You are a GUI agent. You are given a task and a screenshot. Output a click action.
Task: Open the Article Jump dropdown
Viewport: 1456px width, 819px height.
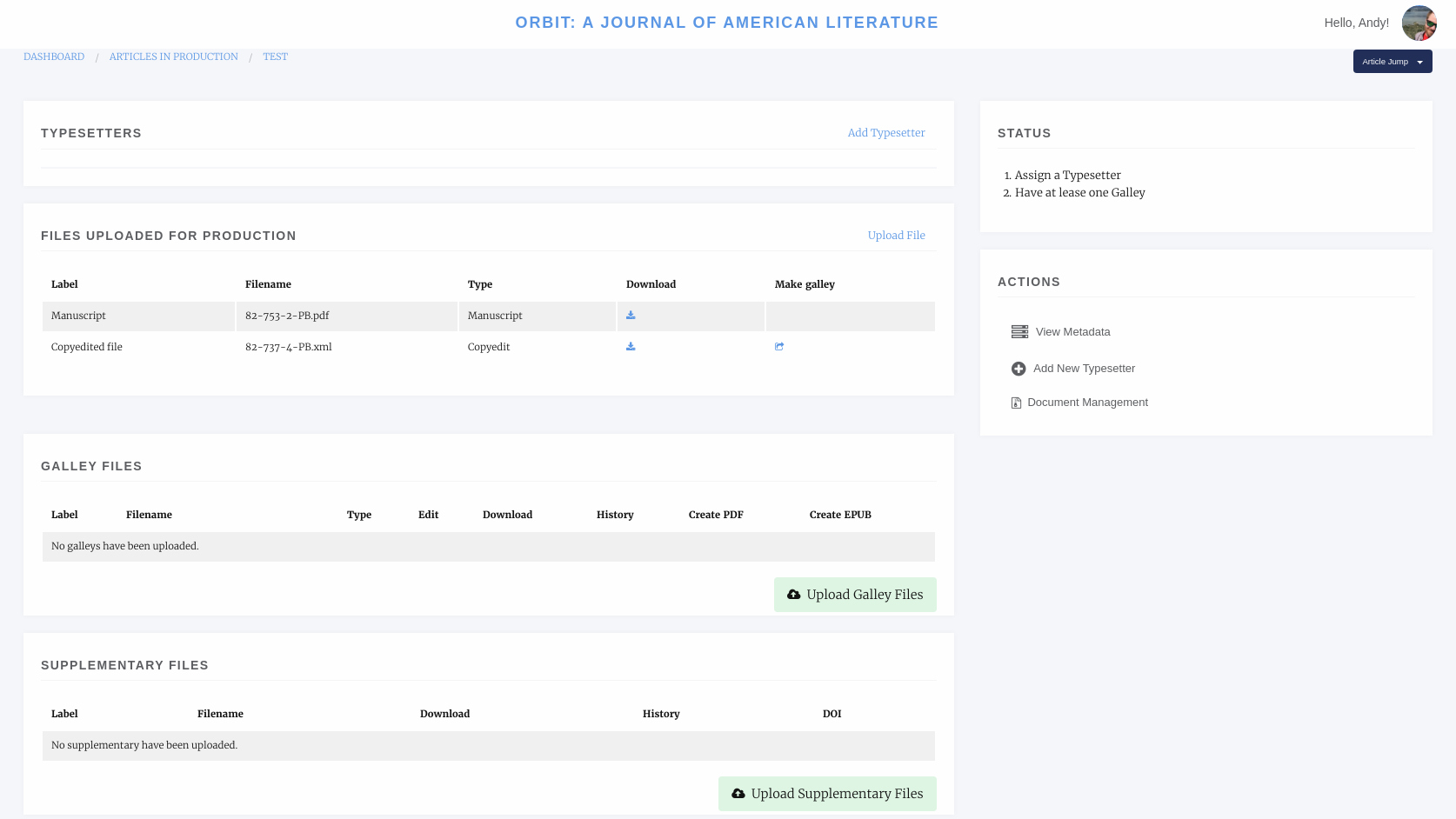coord(1392,62)
